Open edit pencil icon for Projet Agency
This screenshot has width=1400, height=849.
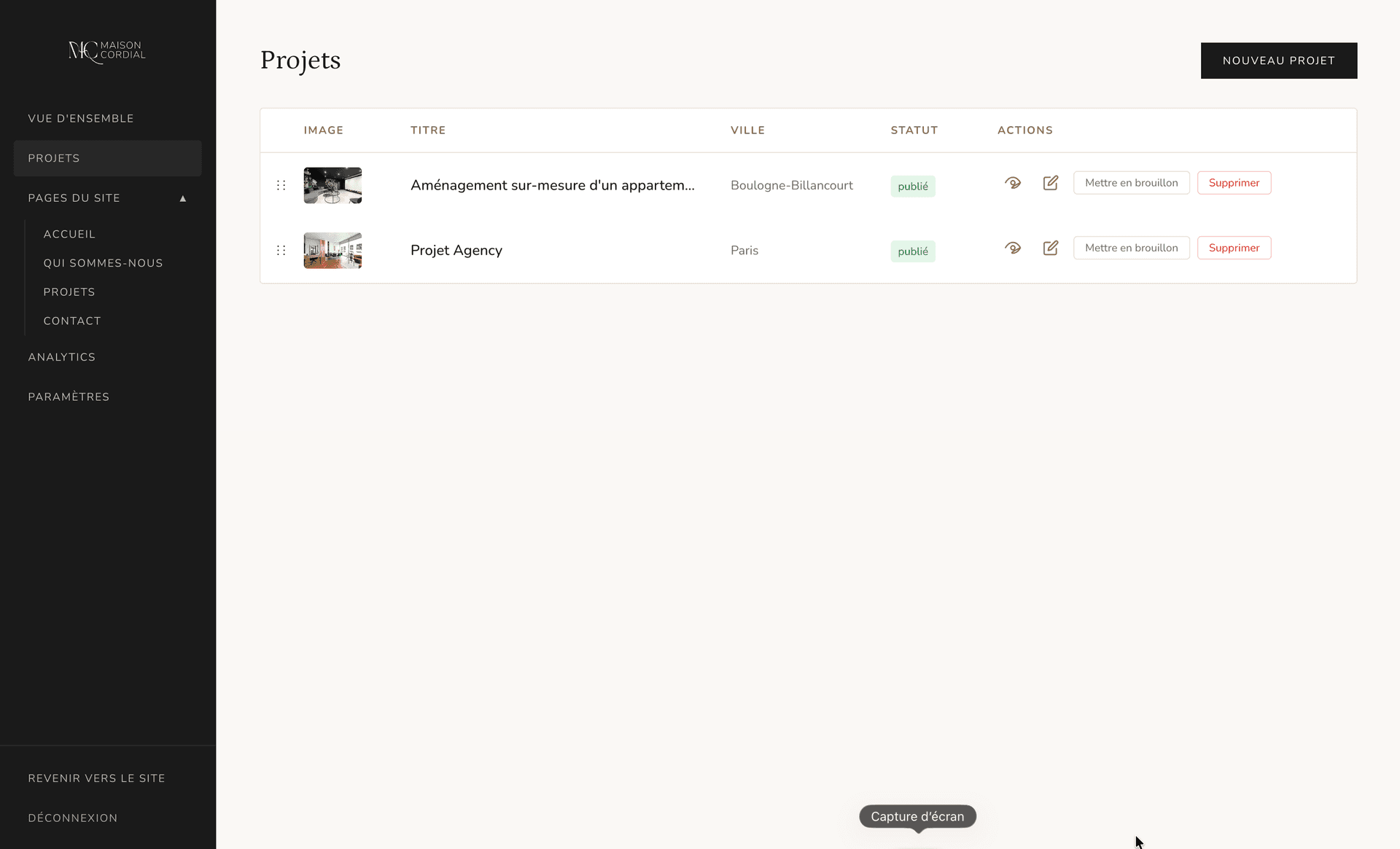coord(1050,248)
